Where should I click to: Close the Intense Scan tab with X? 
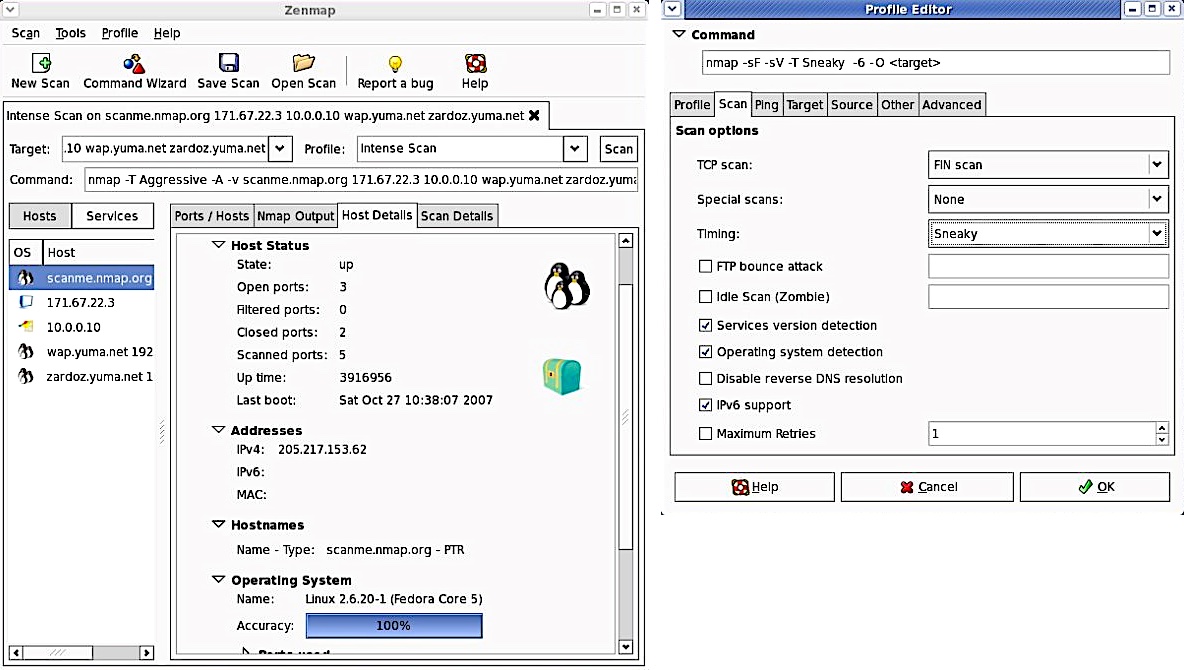534,116
